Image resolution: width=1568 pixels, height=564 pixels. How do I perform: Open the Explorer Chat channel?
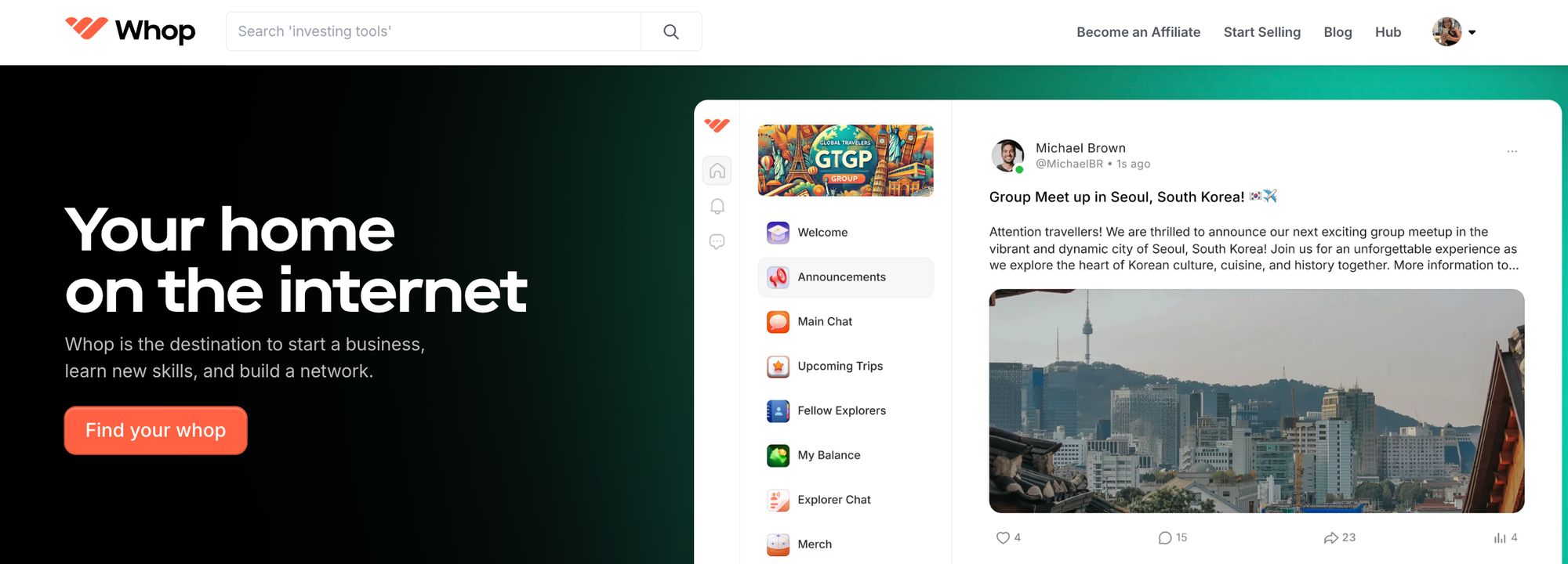coord(845,501)
